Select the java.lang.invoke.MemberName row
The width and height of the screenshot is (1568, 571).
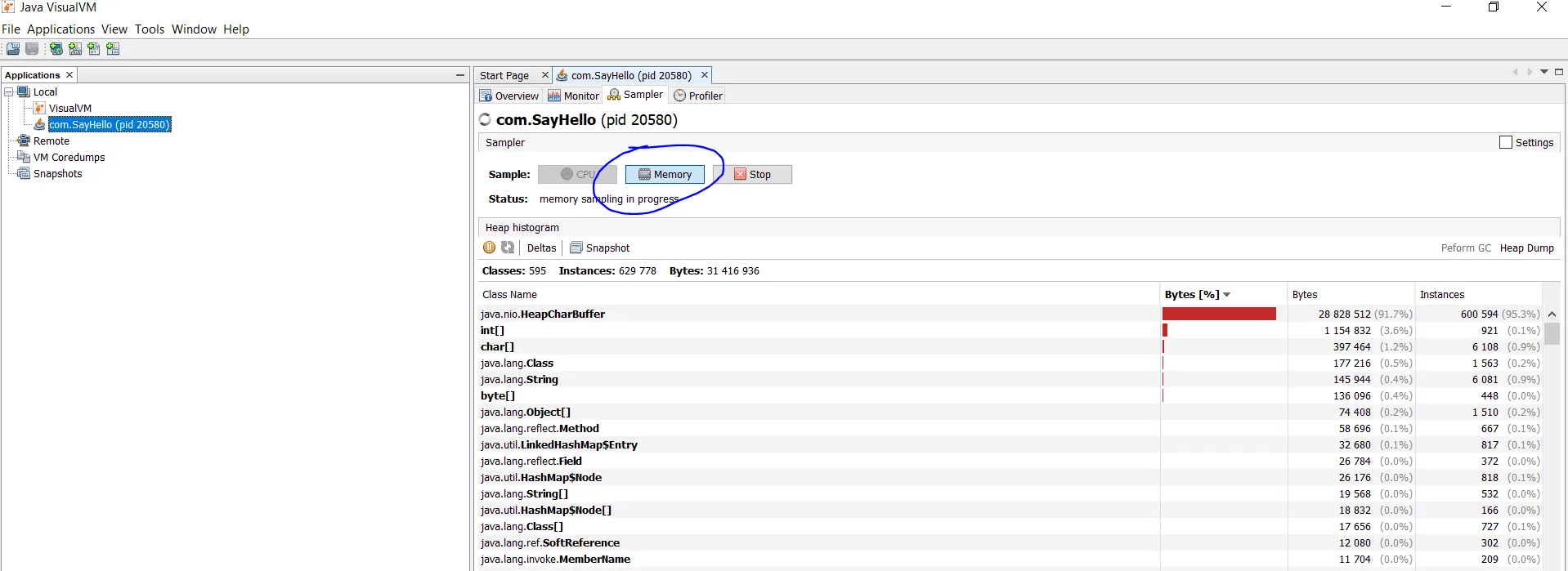click(x=1010, y=559)
